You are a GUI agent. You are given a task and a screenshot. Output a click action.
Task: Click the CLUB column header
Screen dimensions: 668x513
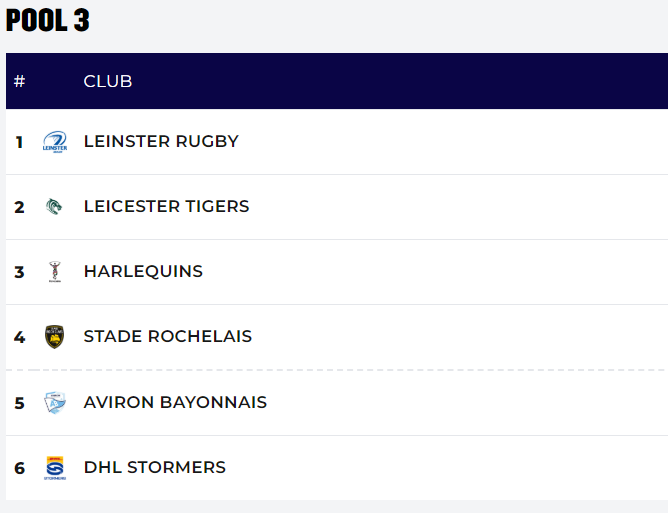pyautogui.click(x=108, y=81)
